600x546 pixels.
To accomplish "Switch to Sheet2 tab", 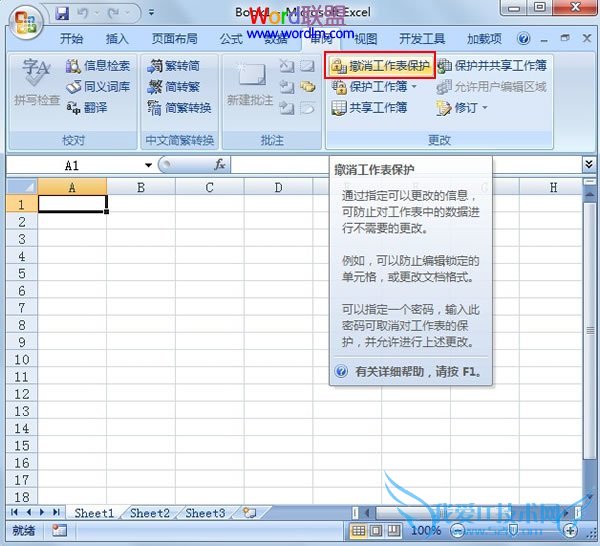I will pyautogui.click(x=150, y=513).
